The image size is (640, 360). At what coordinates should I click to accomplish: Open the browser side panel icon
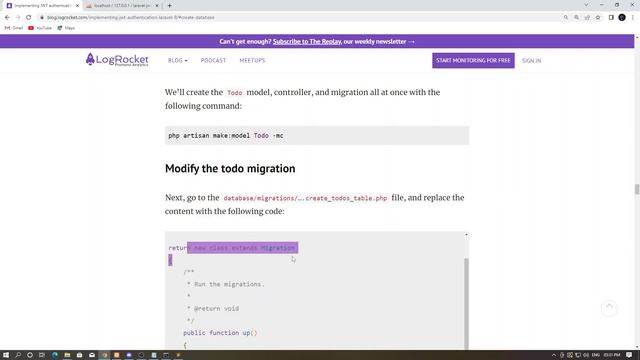click(611, 18)
